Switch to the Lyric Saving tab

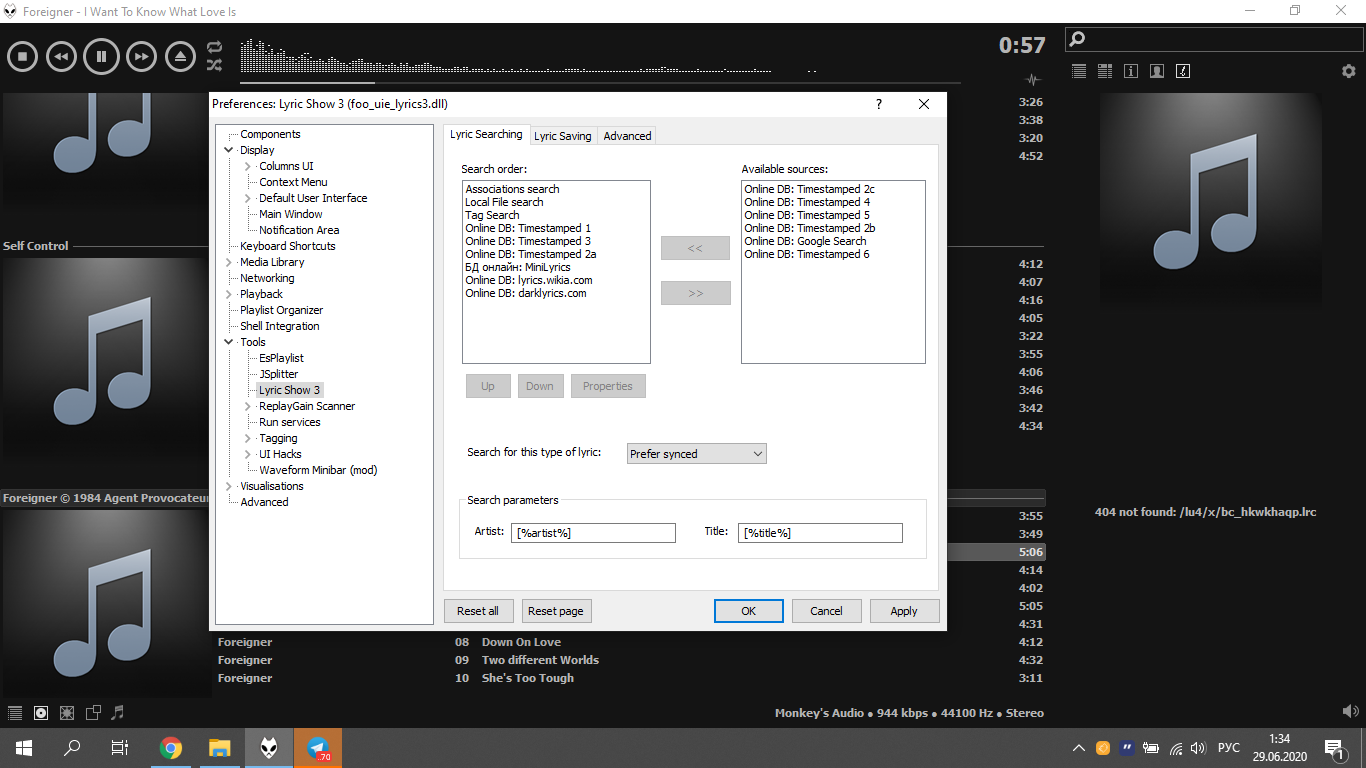click(x=562, y=136)
